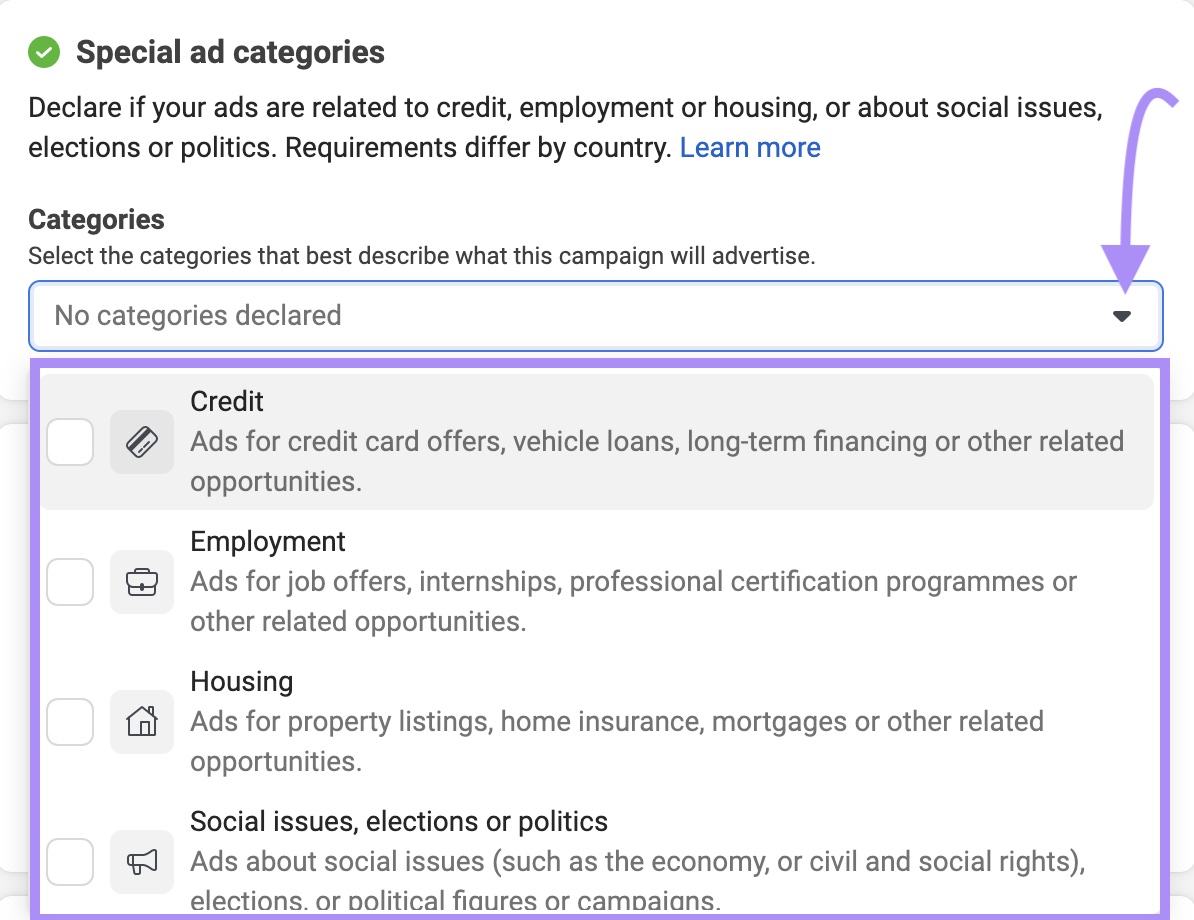
Task: Click the dropdown chevron in the categories field
Action: [1122, 315]
